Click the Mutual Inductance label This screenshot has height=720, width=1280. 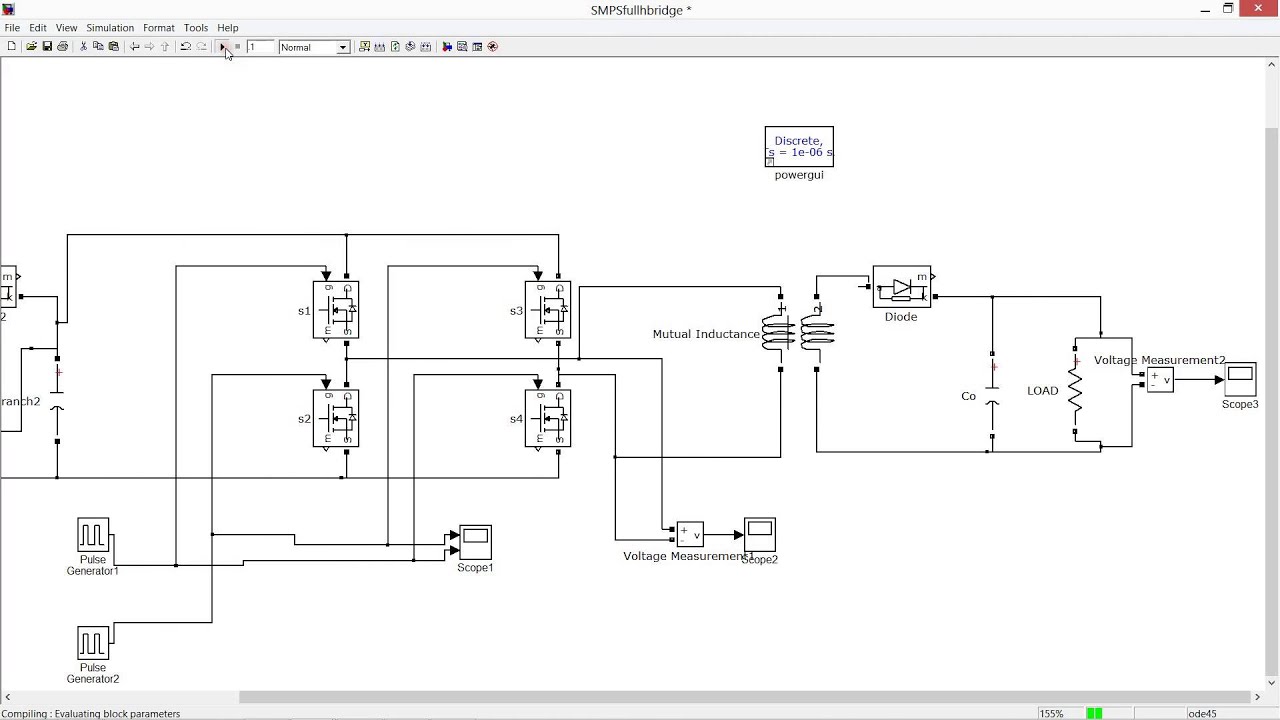tap(706, 334)
